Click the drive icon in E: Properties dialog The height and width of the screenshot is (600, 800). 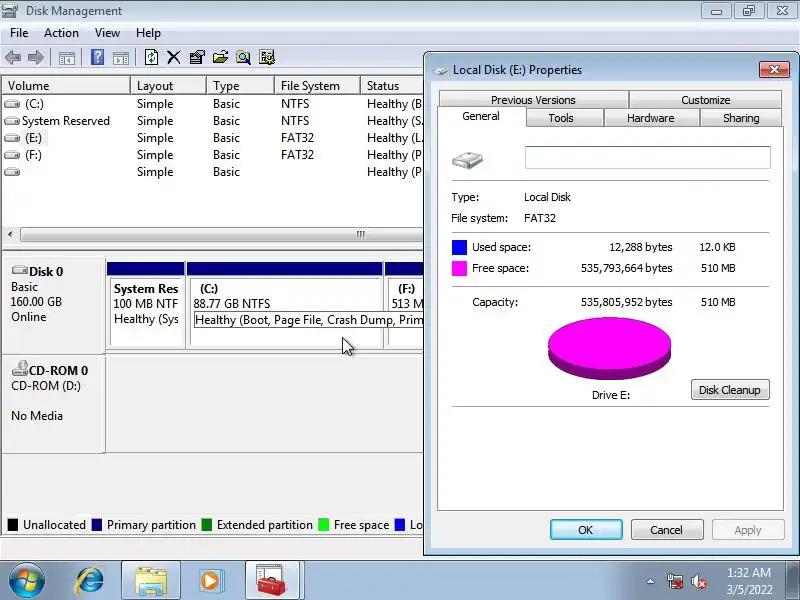[x=467, y=160]
